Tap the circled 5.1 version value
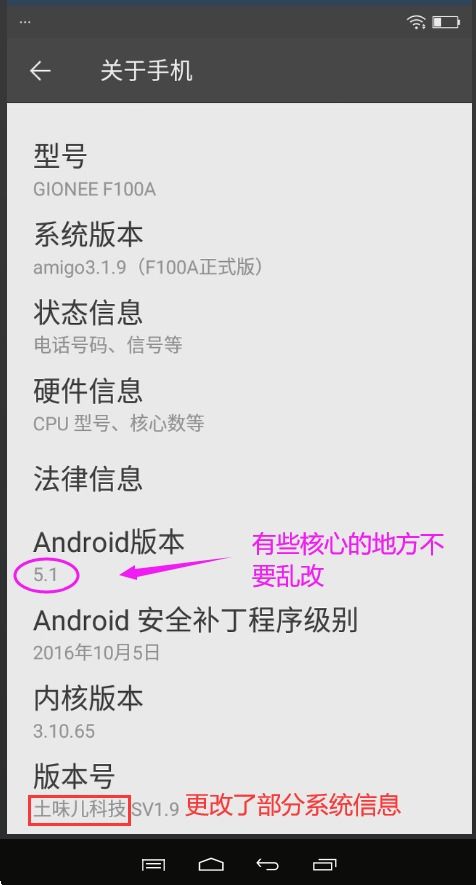Viewport: 476px width, 885px height. pos(46,575)
